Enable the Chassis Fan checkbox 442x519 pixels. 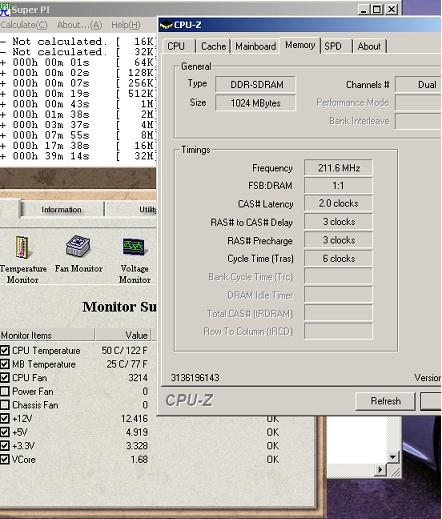[x=5, y=405]
